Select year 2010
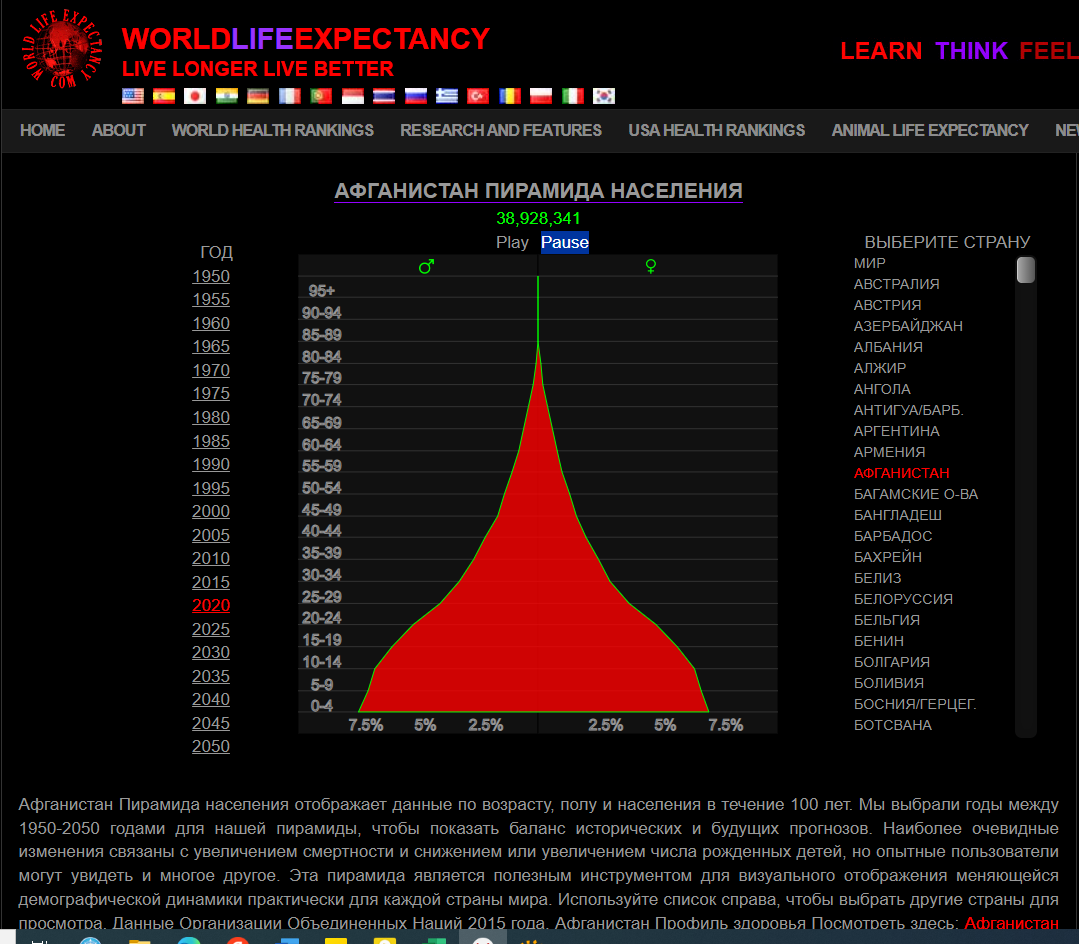 211,558
